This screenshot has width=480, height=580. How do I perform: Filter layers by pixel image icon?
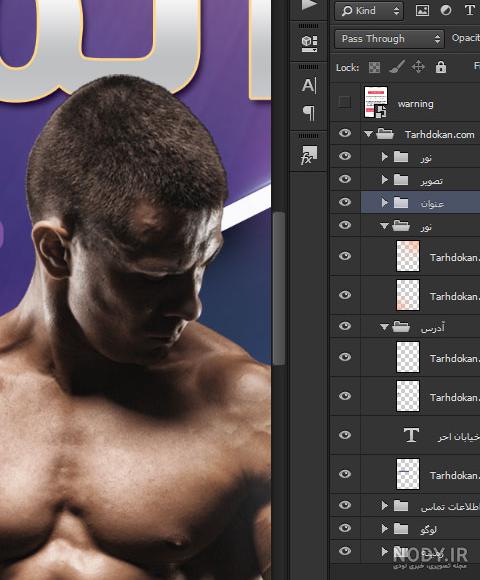[x=422, y=10]
